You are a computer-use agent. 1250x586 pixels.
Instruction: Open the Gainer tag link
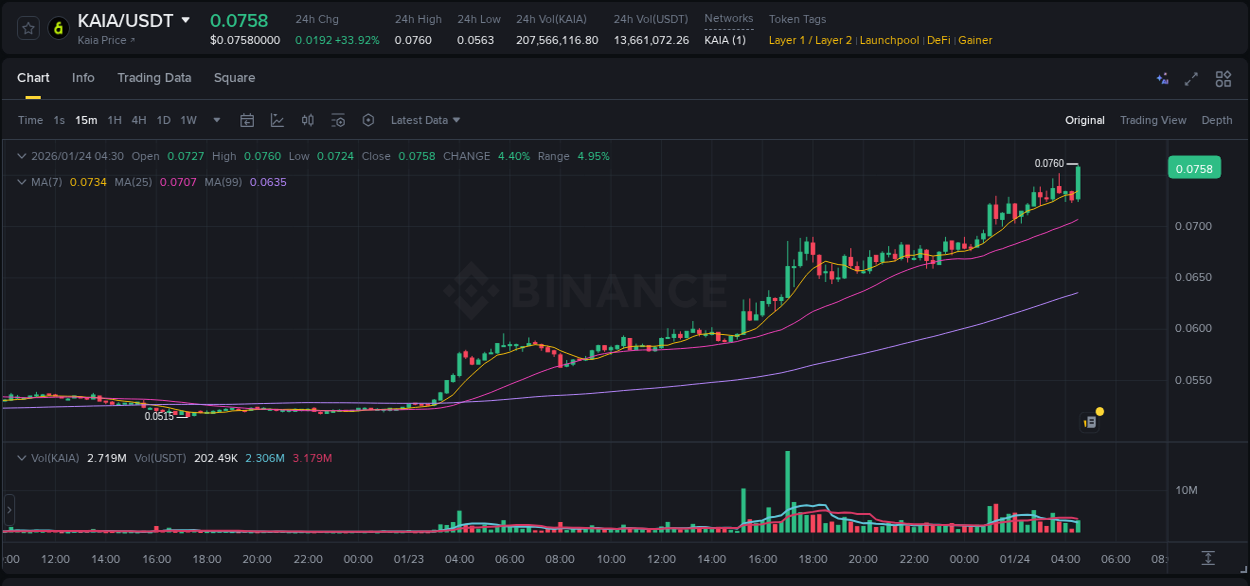click(975, 40)
